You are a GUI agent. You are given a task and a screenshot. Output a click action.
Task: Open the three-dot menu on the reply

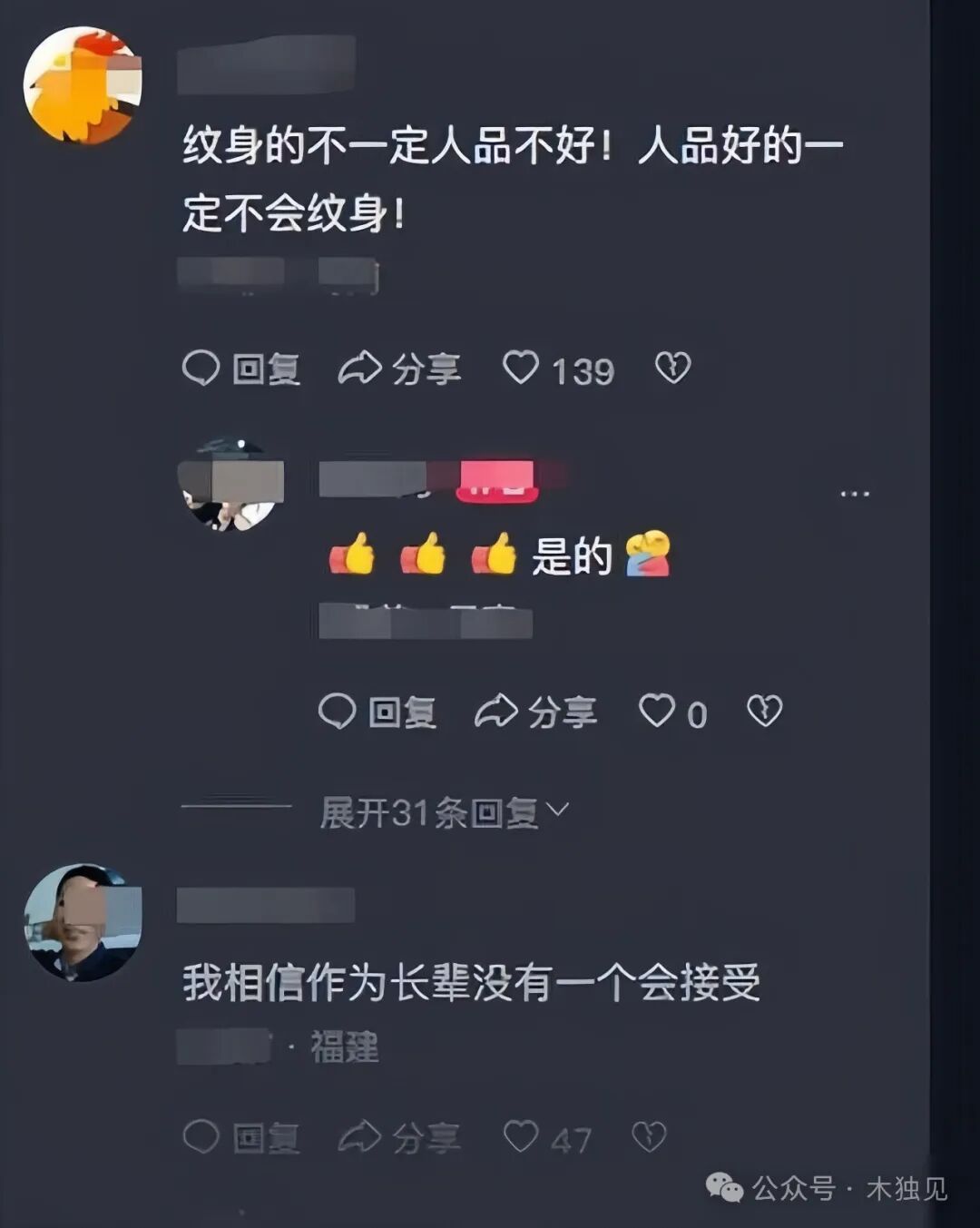[855, 494]
